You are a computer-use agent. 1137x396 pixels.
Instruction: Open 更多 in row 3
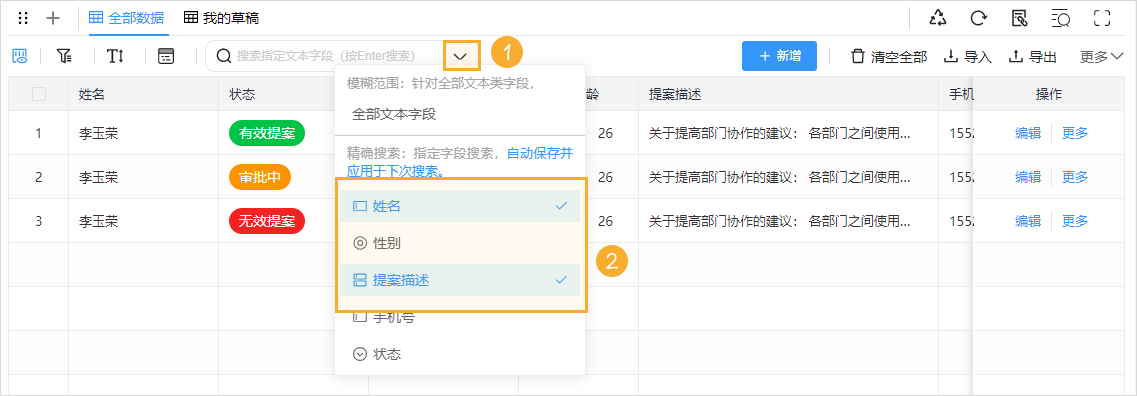[1075, 221]
